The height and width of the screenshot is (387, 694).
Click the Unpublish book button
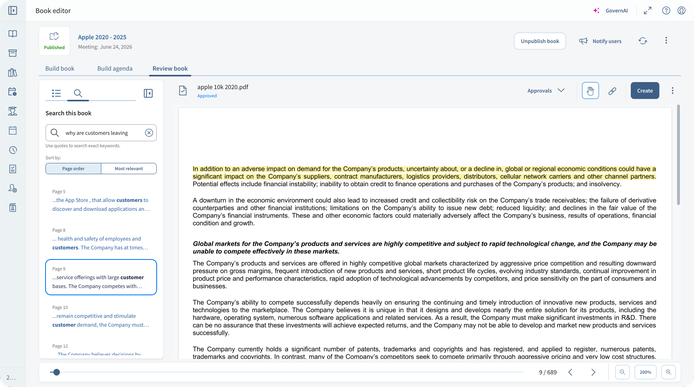[x=540, y=41]
